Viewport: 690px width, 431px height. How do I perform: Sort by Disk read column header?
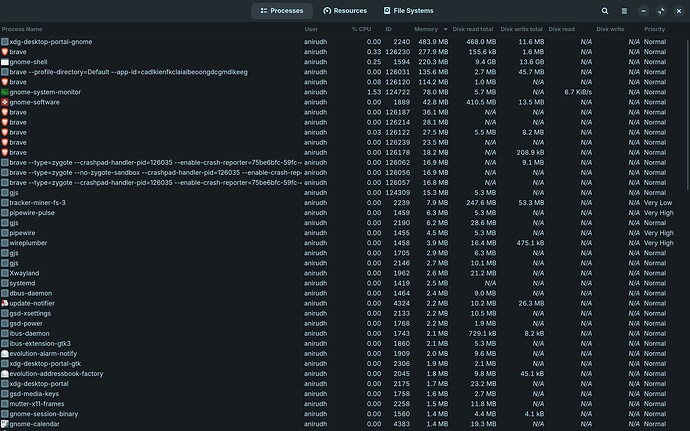[x=562, y=29]
